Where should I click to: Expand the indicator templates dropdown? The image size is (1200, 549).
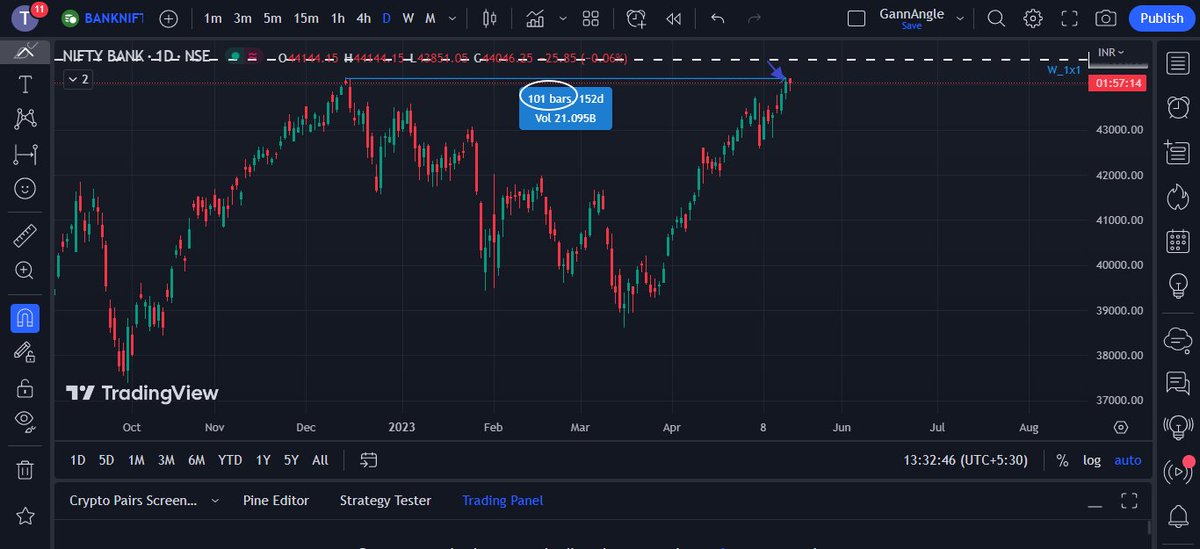pyautogui.click(x=563, y=18)
